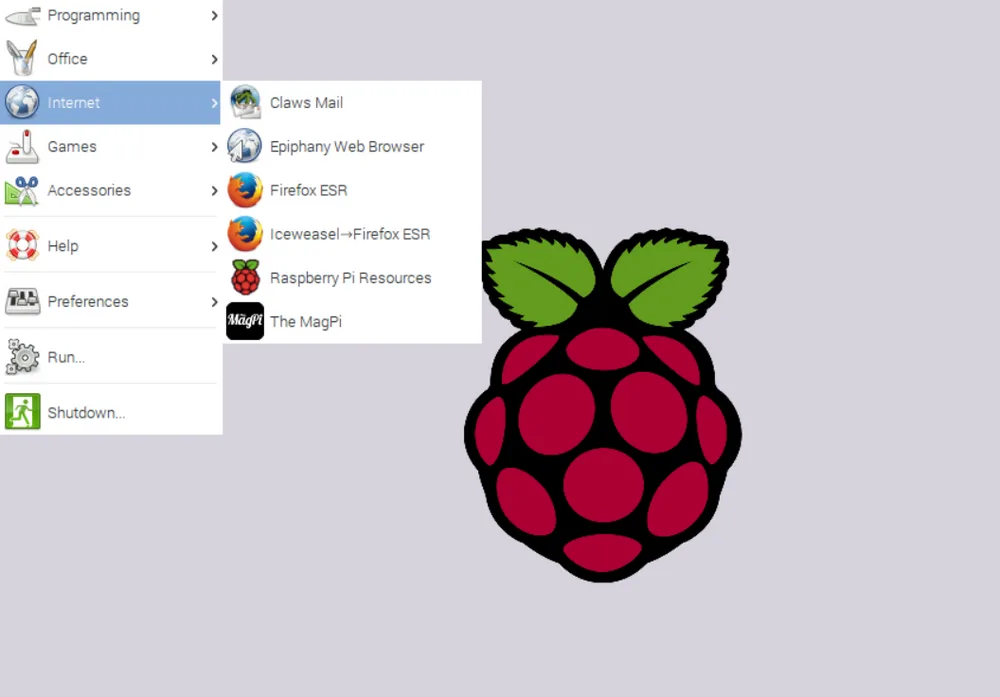Click the Internet globe icon
1000x697 pixels.
[x=22, y=102]
